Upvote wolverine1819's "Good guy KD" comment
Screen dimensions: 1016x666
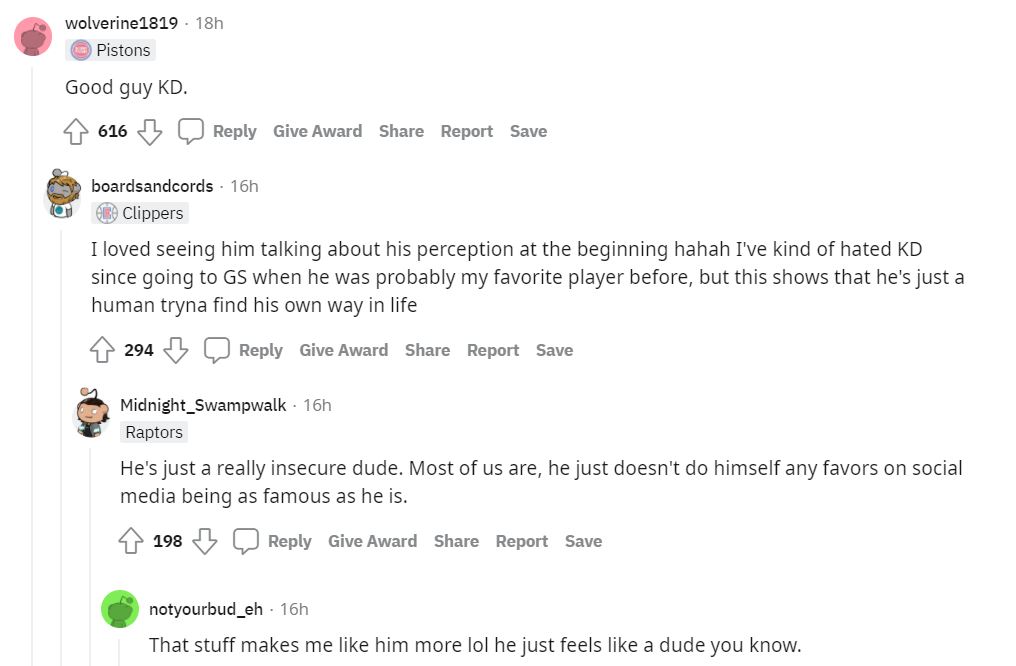pos(77,131)
